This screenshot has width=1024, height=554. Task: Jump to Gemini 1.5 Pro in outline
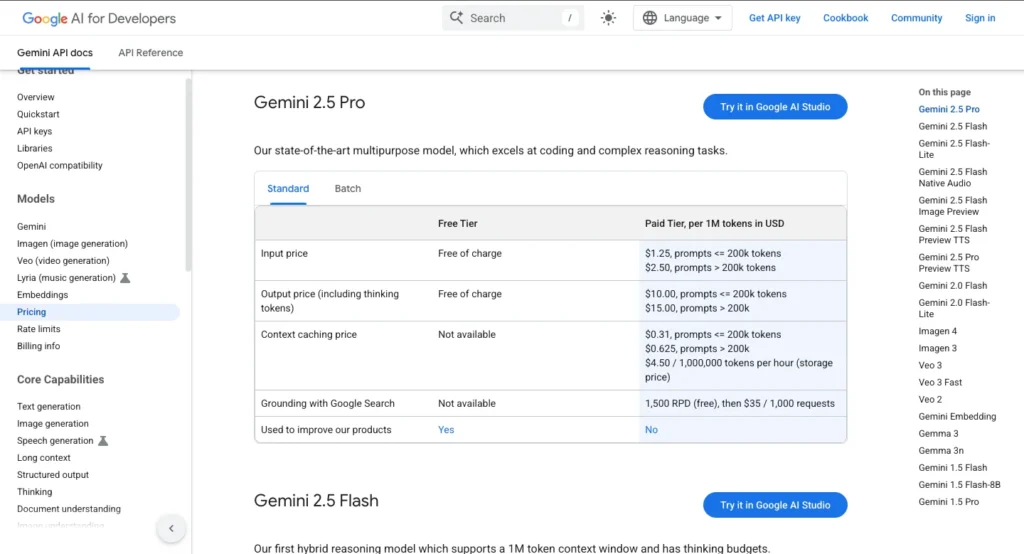click(949, 502)
